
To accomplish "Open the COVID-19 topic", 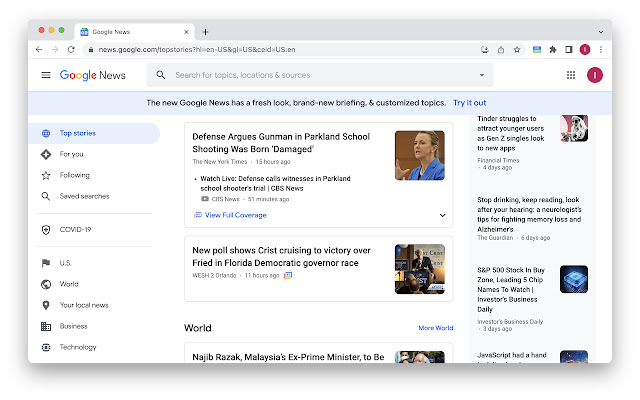I will click(x=75, y=229).
